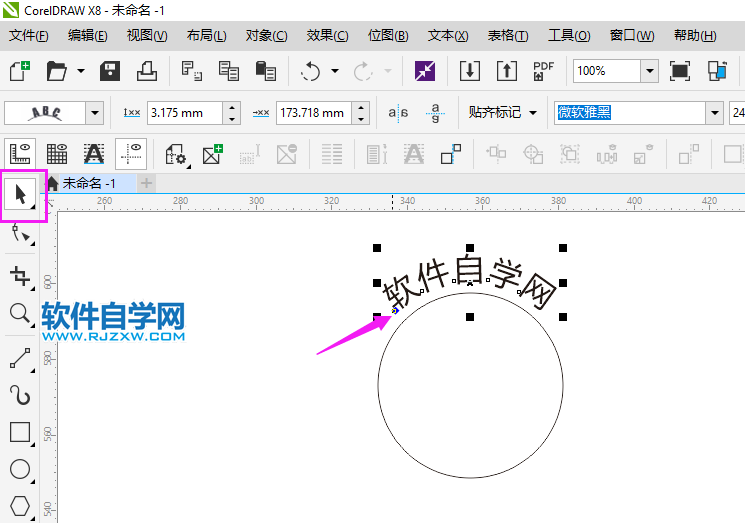Click the curved text 软件自学网 on the circle

469,284
